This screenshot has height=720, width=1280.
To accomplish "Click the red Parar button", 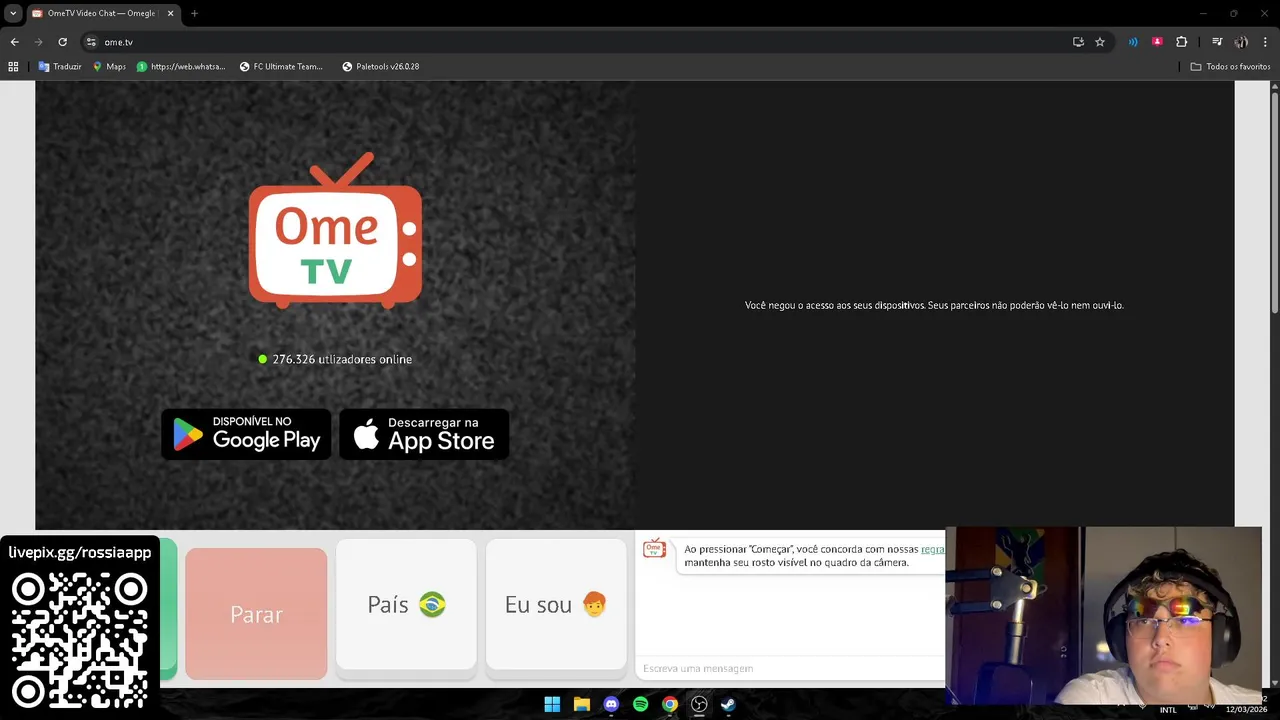I will (x=256, y=614).
